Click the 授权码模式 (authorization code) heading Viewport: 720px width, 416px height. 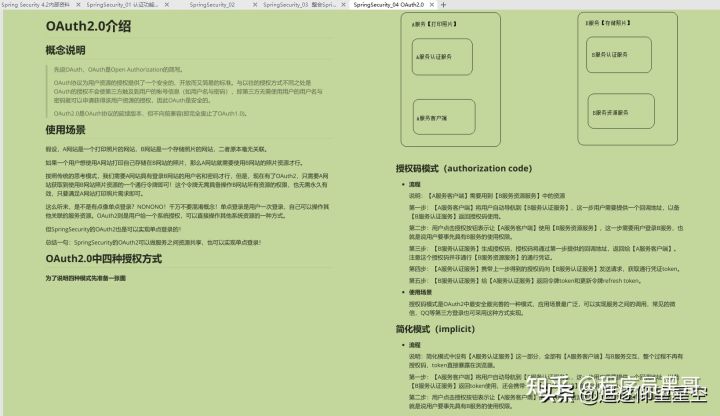(x=464, y=169)
